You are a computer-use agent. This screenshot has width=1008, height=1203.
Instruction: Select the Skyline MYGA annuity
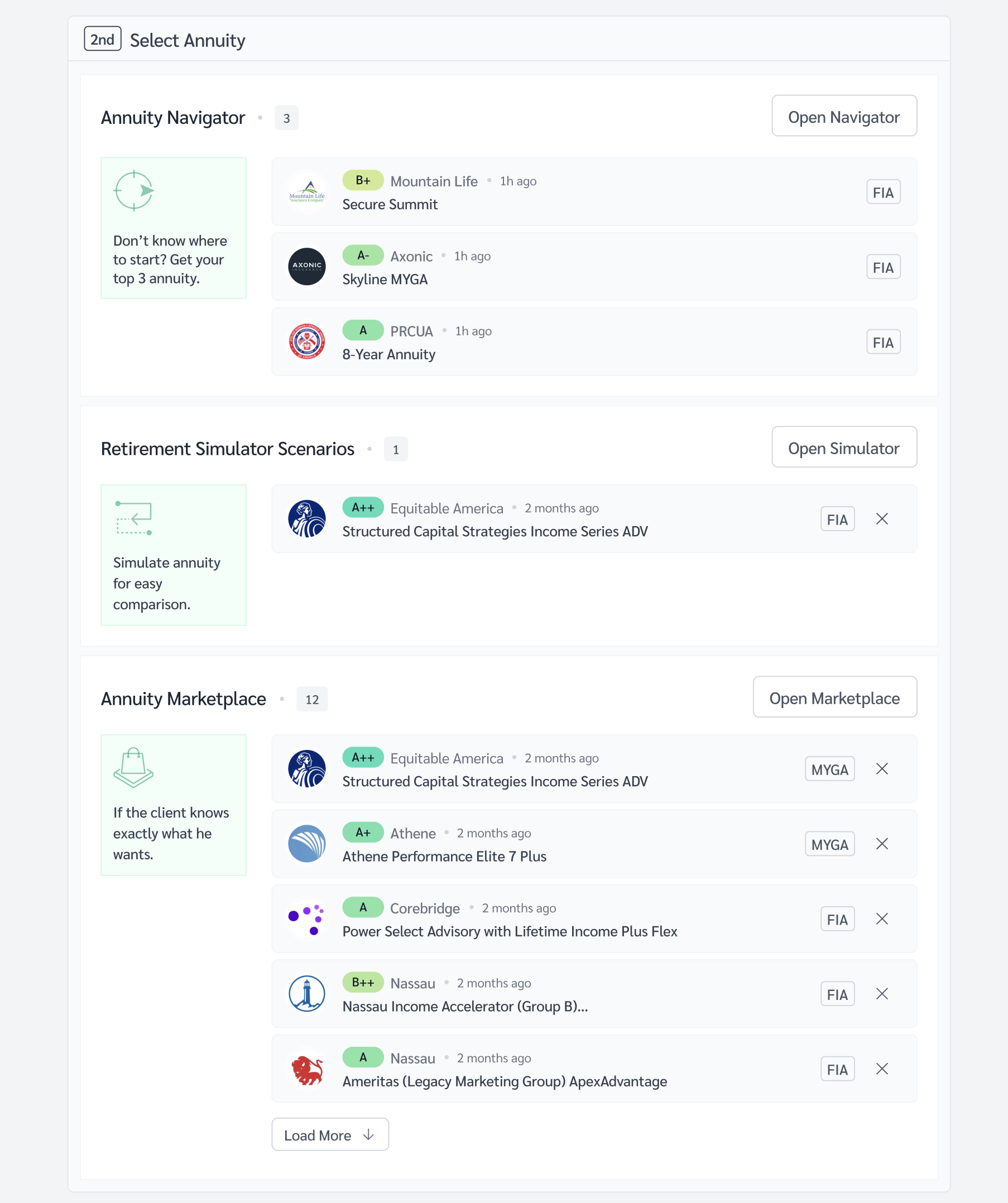pyautogui.click(x=594, y=267)
